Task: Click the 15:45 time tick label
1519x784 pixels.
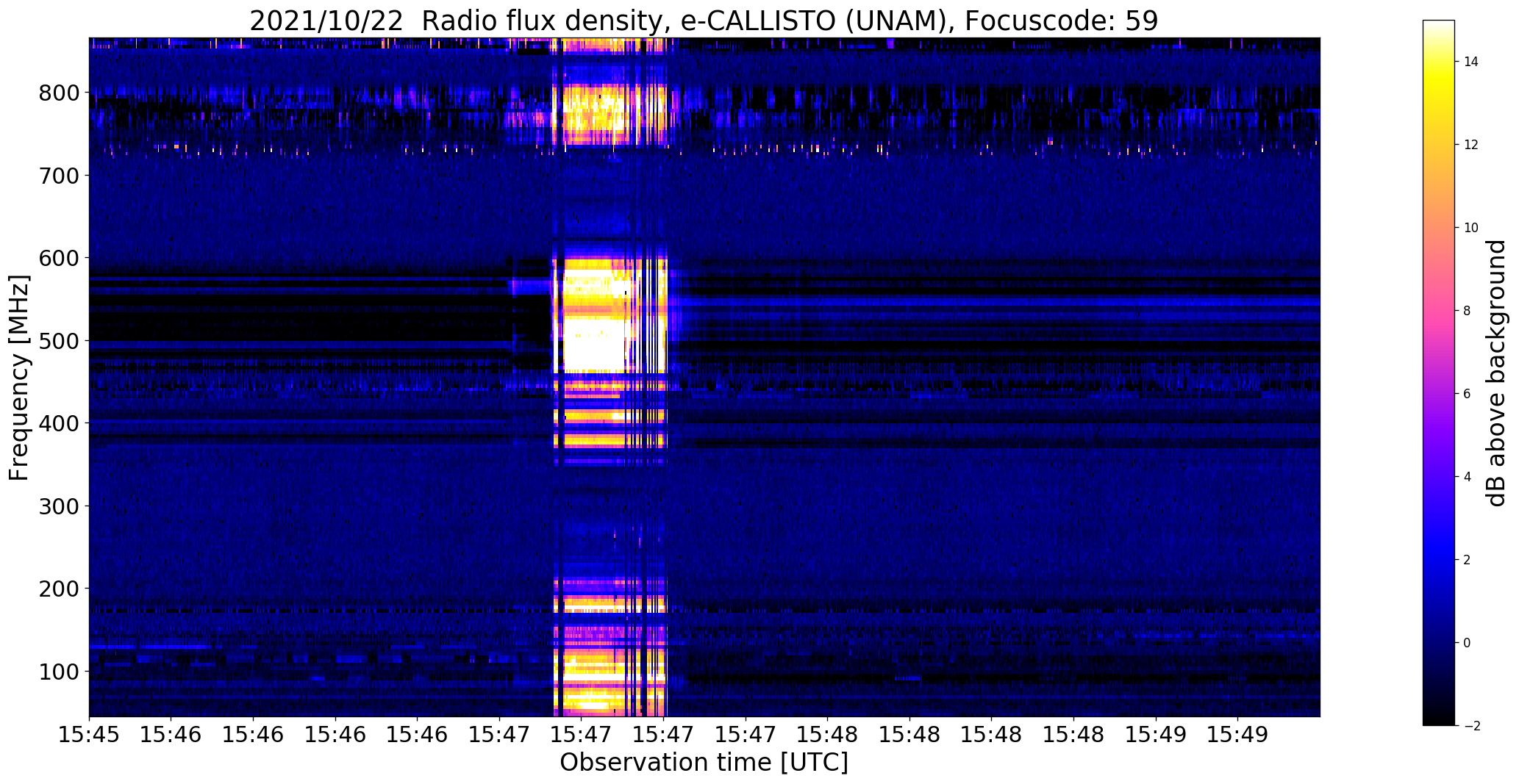Action: tap(89, 735)
